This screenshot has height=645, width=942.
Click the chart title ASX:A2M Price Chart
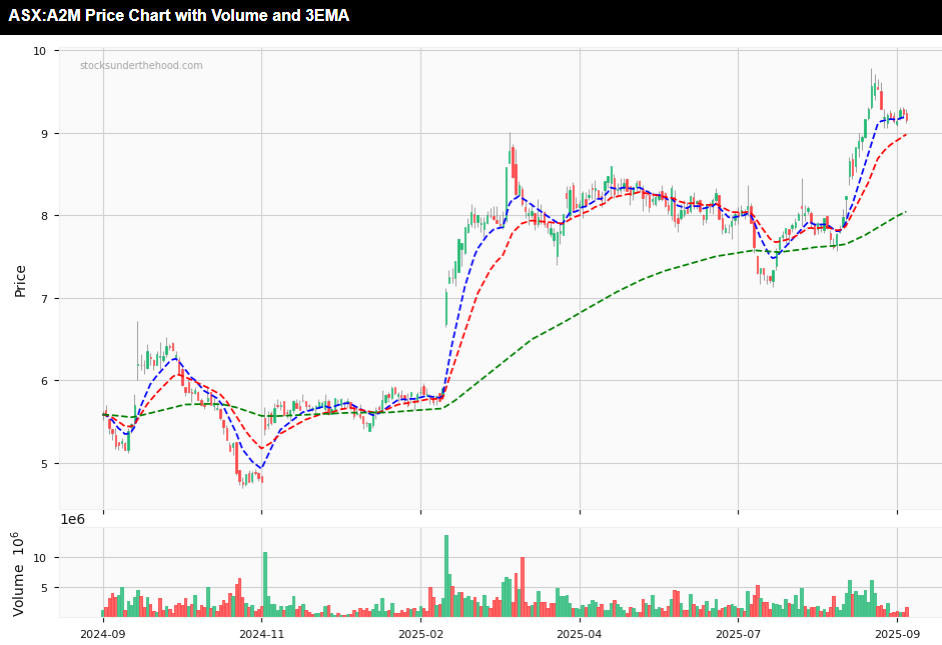point(178,16)
